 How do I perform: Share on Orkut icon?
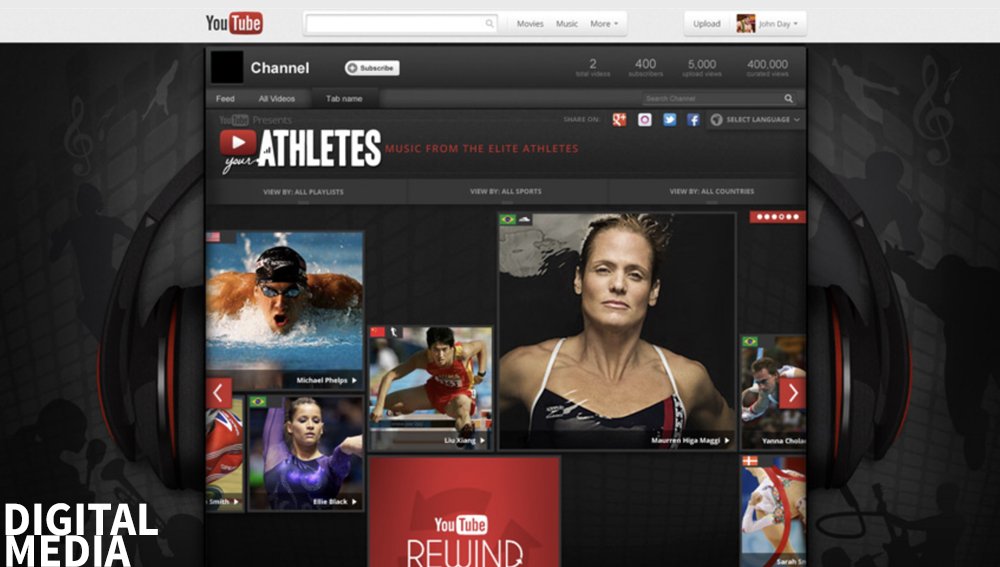point(645,119)
